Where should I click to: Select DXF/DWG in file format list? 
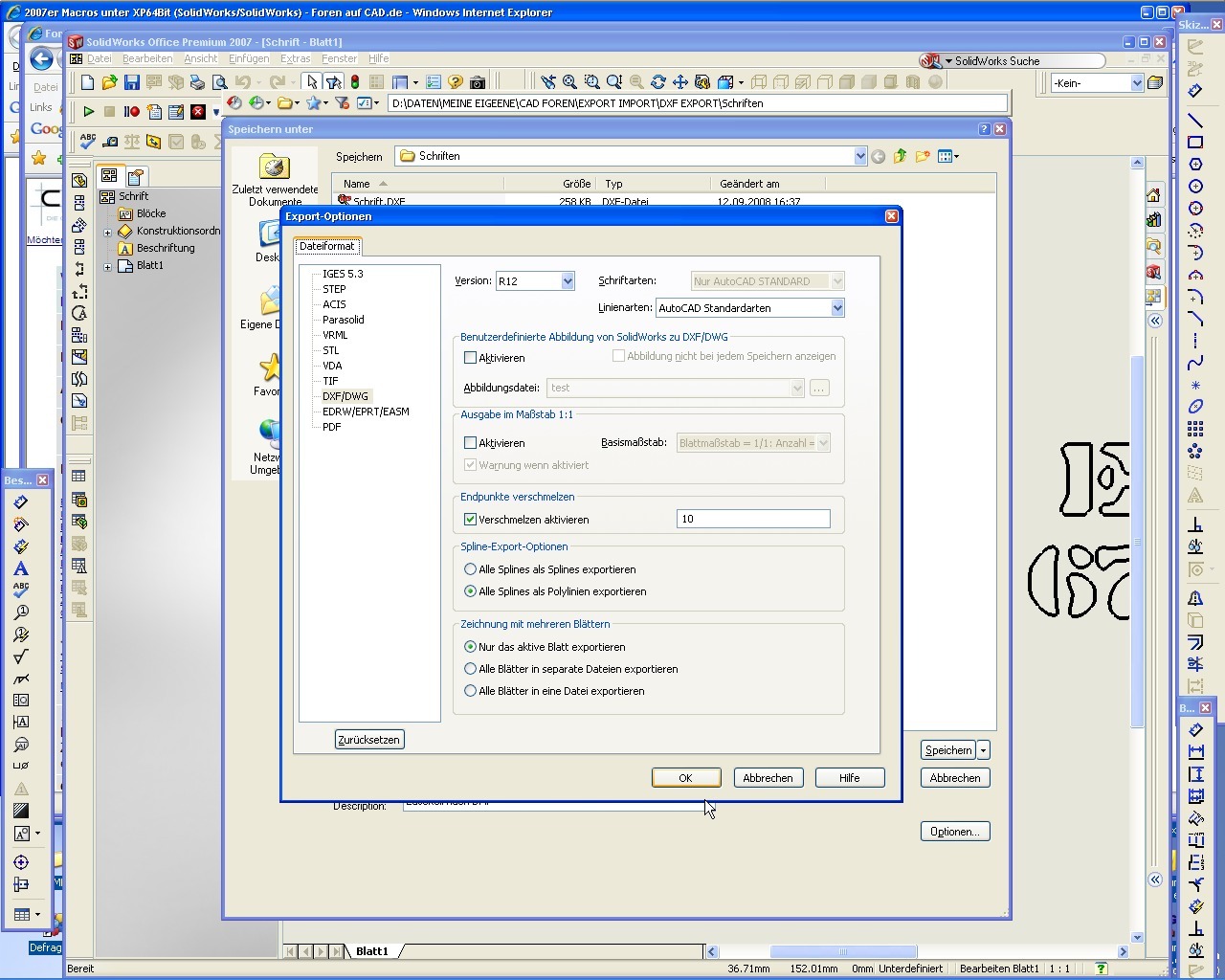click(345, 396)
